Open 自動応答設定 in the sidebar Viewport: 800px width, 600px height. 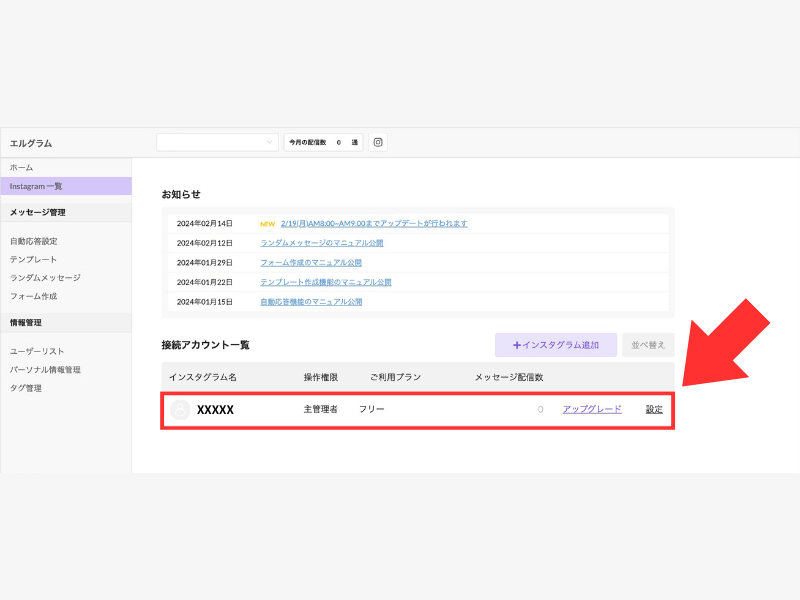click(x=34, y=241)
